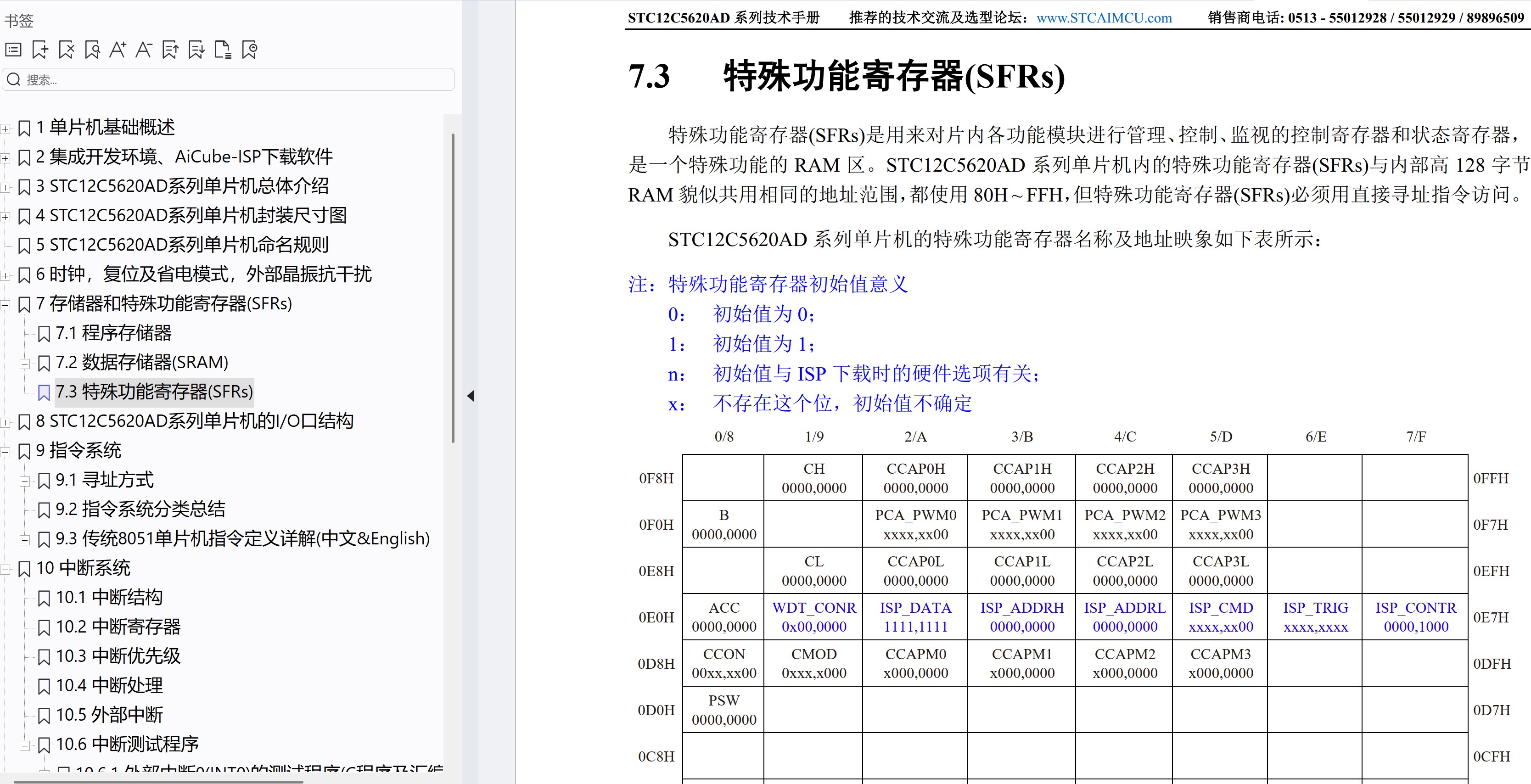This screenshot has width=1531, height=784.
Task: Open the www.STCAIMCU.com forum link
Action: click(1104, 18)
